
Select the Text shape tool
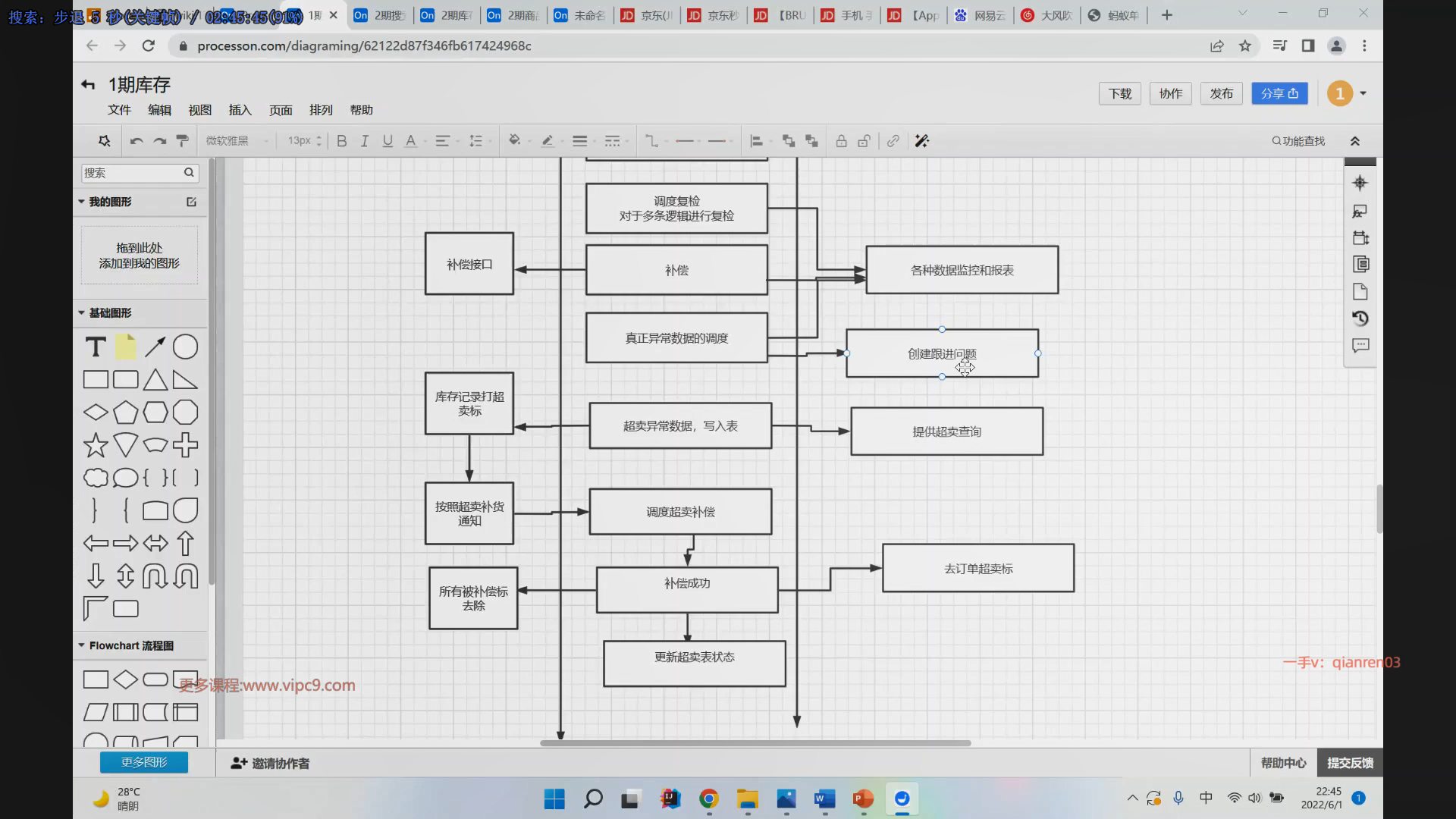96,347
